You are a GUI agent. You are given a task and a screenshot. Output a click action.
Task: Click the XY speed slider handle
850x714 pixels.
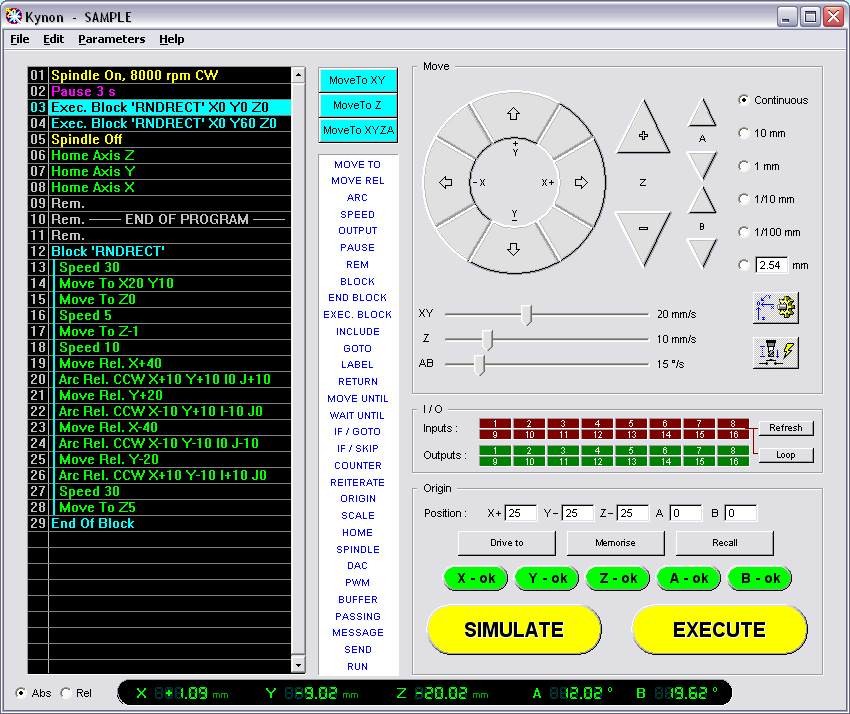click(526, 314)
